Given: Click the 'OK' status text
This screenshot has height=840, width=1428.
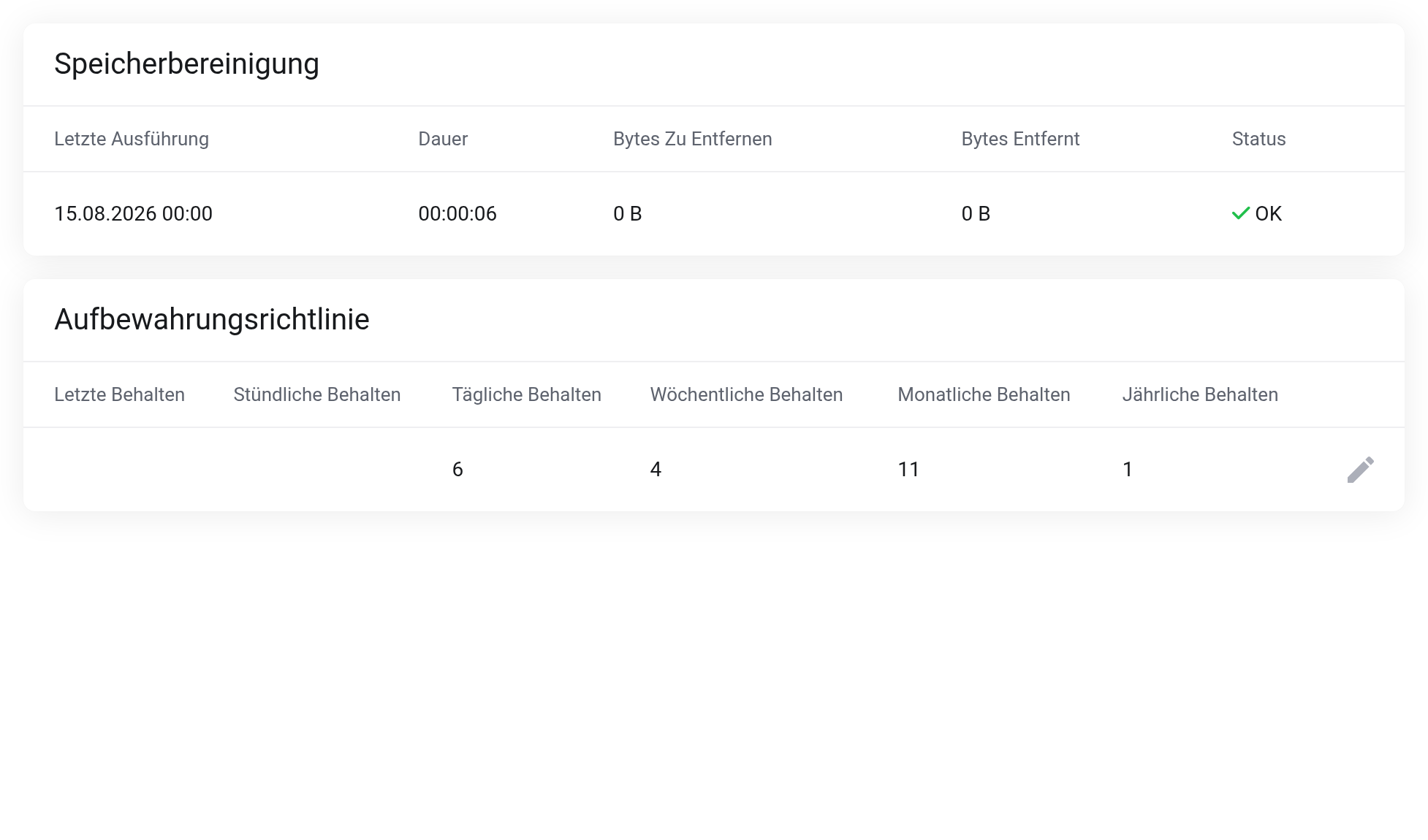Looking at the screenshot, I should (x=1269, y=213).
